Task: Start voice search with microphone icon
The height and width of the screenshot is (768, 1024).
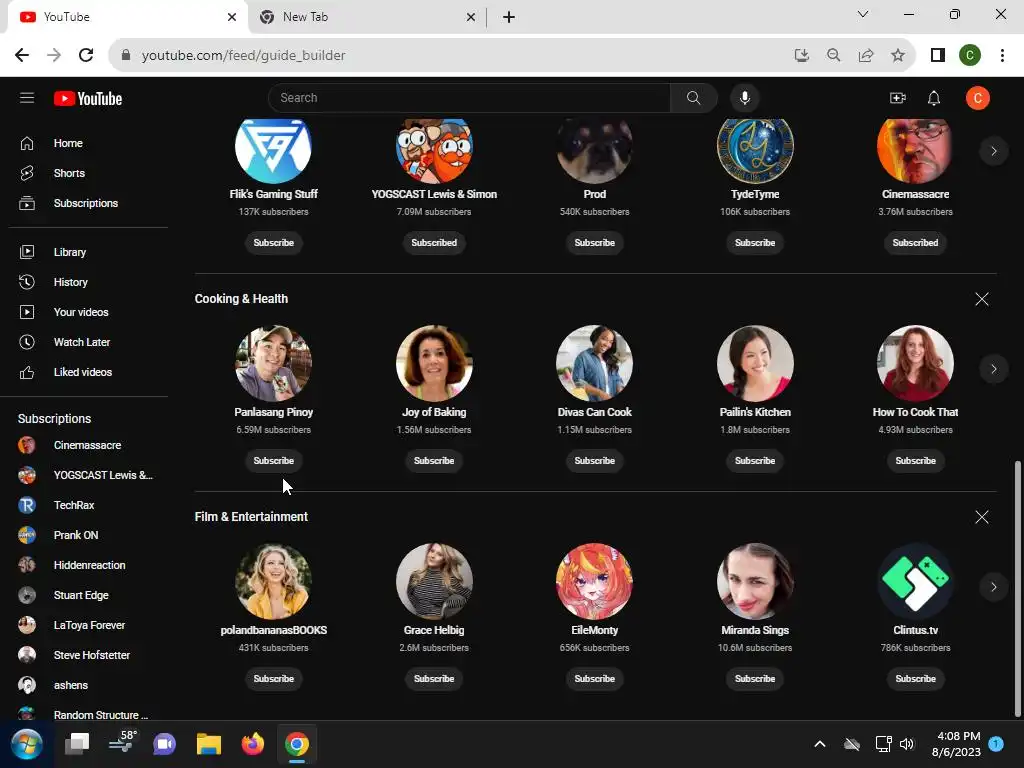Action: (744, 98)
